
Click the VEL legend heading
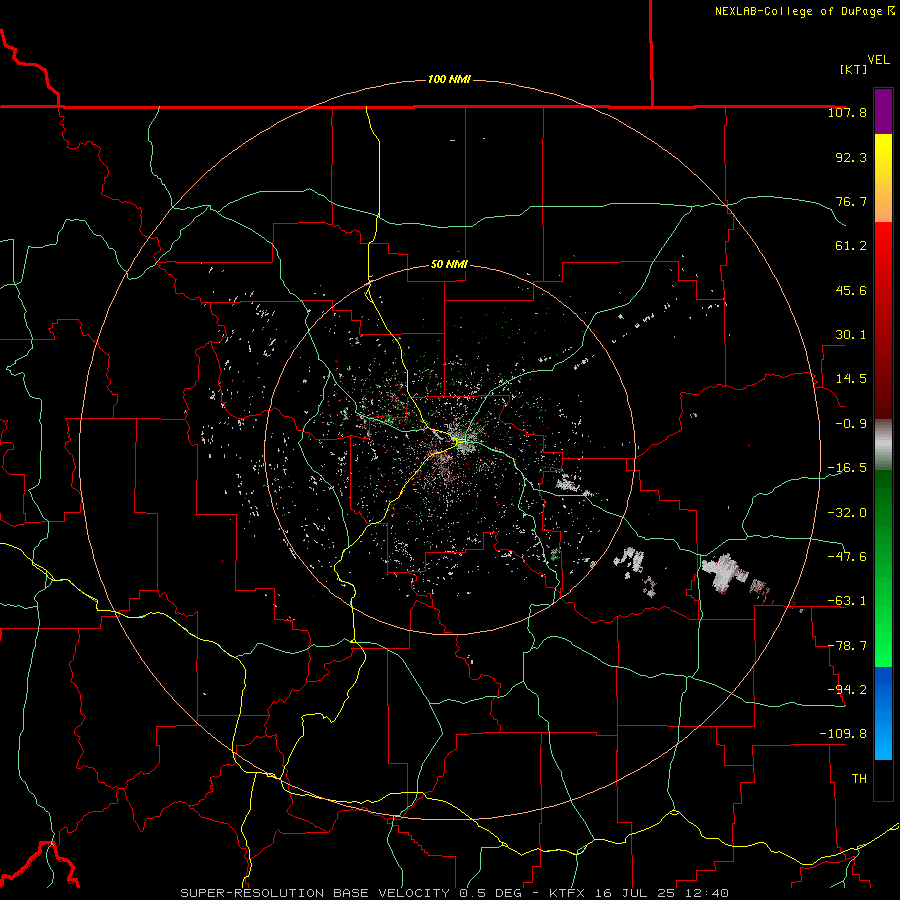coord(878,60)
